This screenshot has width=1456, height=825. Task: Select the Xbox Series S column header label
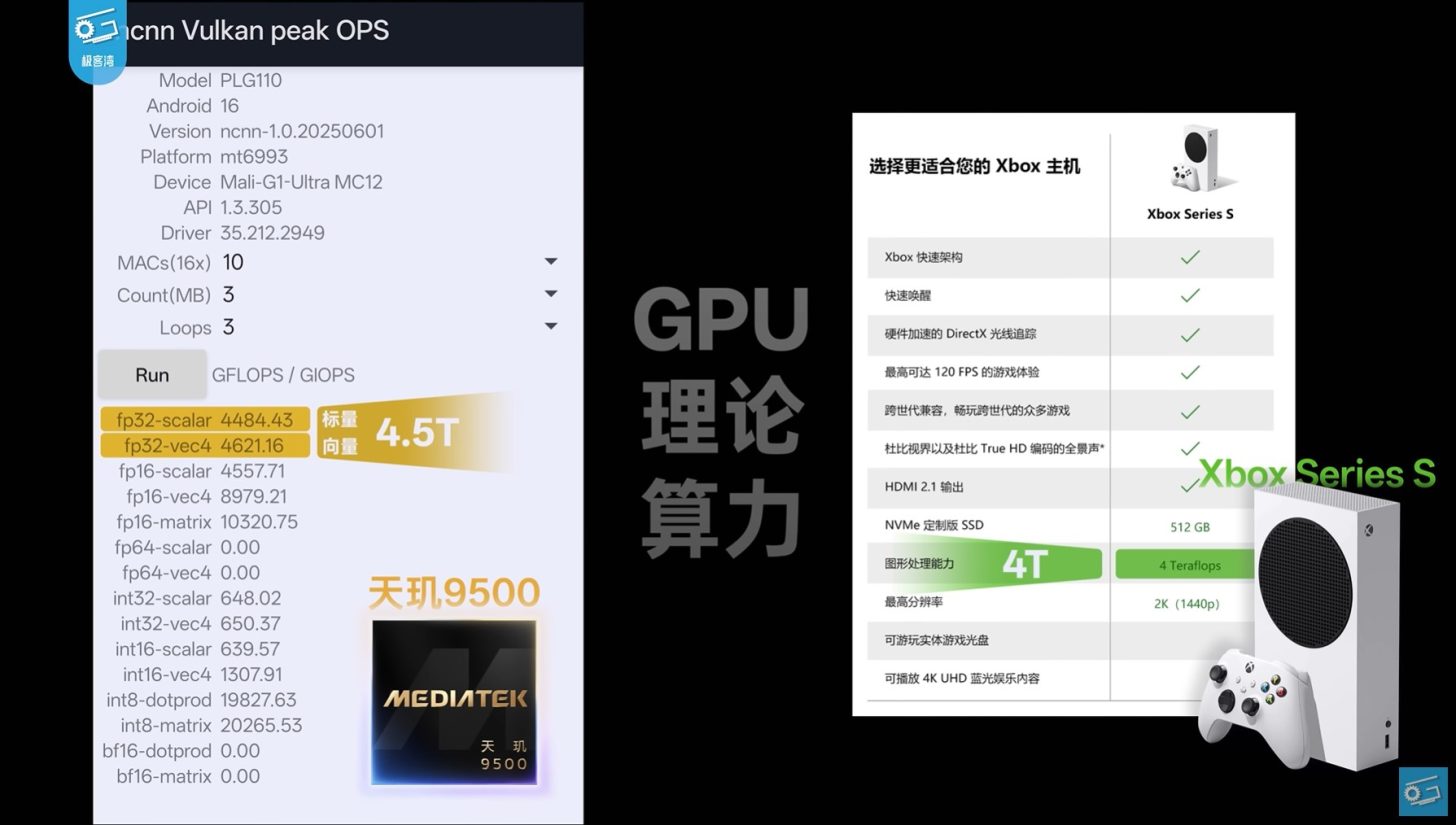tap(1189, 214)
